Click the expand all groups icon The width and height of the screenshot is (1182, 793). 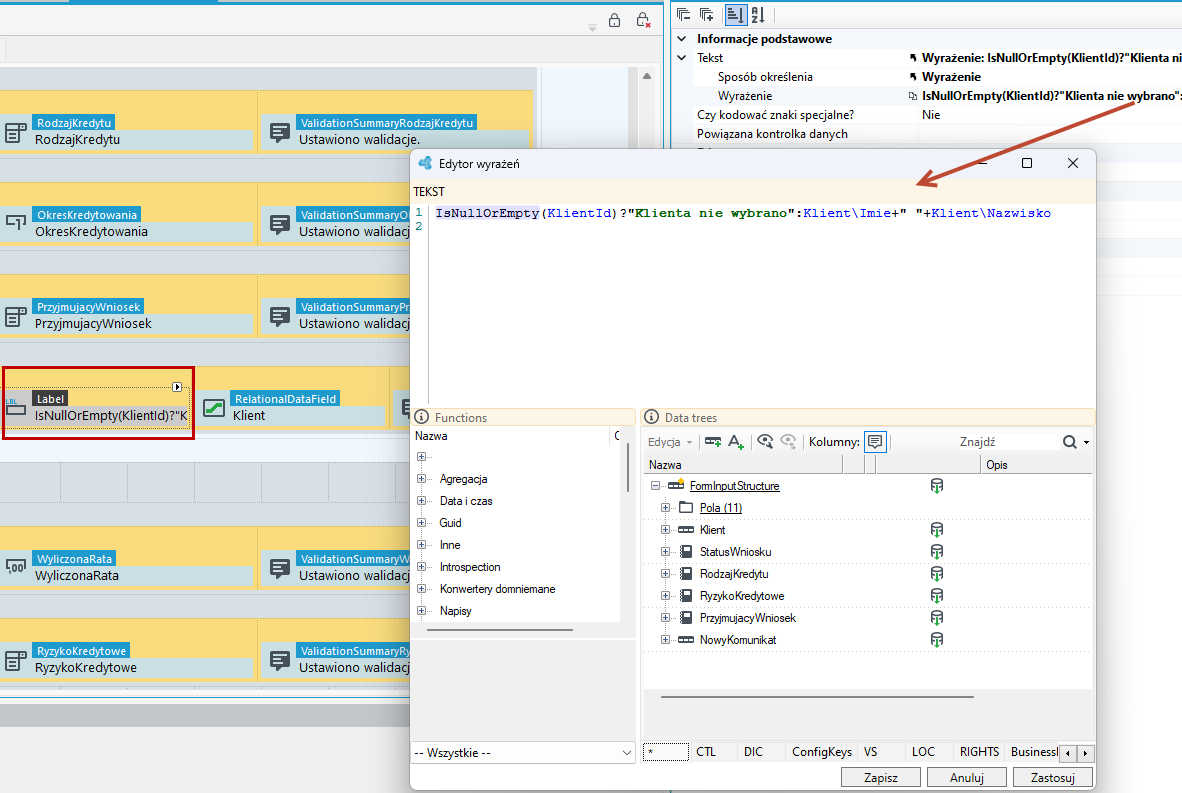pos(706,14)
